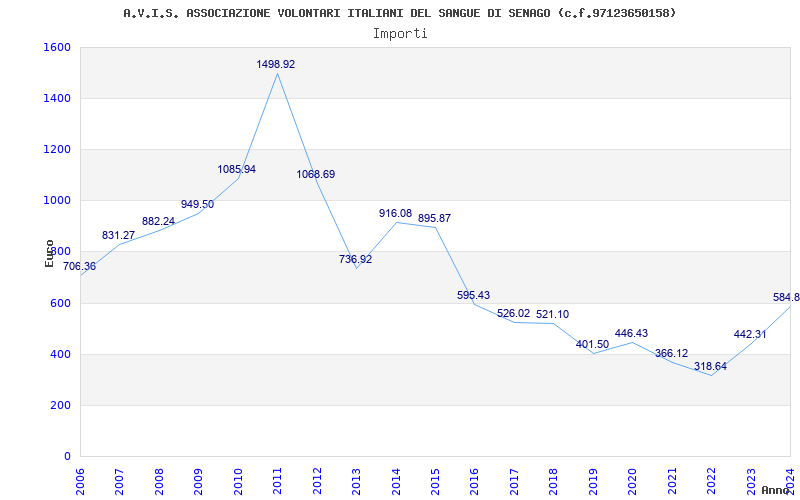Viewport: 800px width, 500px height.
Task: Select the 400 y-axis tick label
Action: pyautogui.click(x=60, y=355)
